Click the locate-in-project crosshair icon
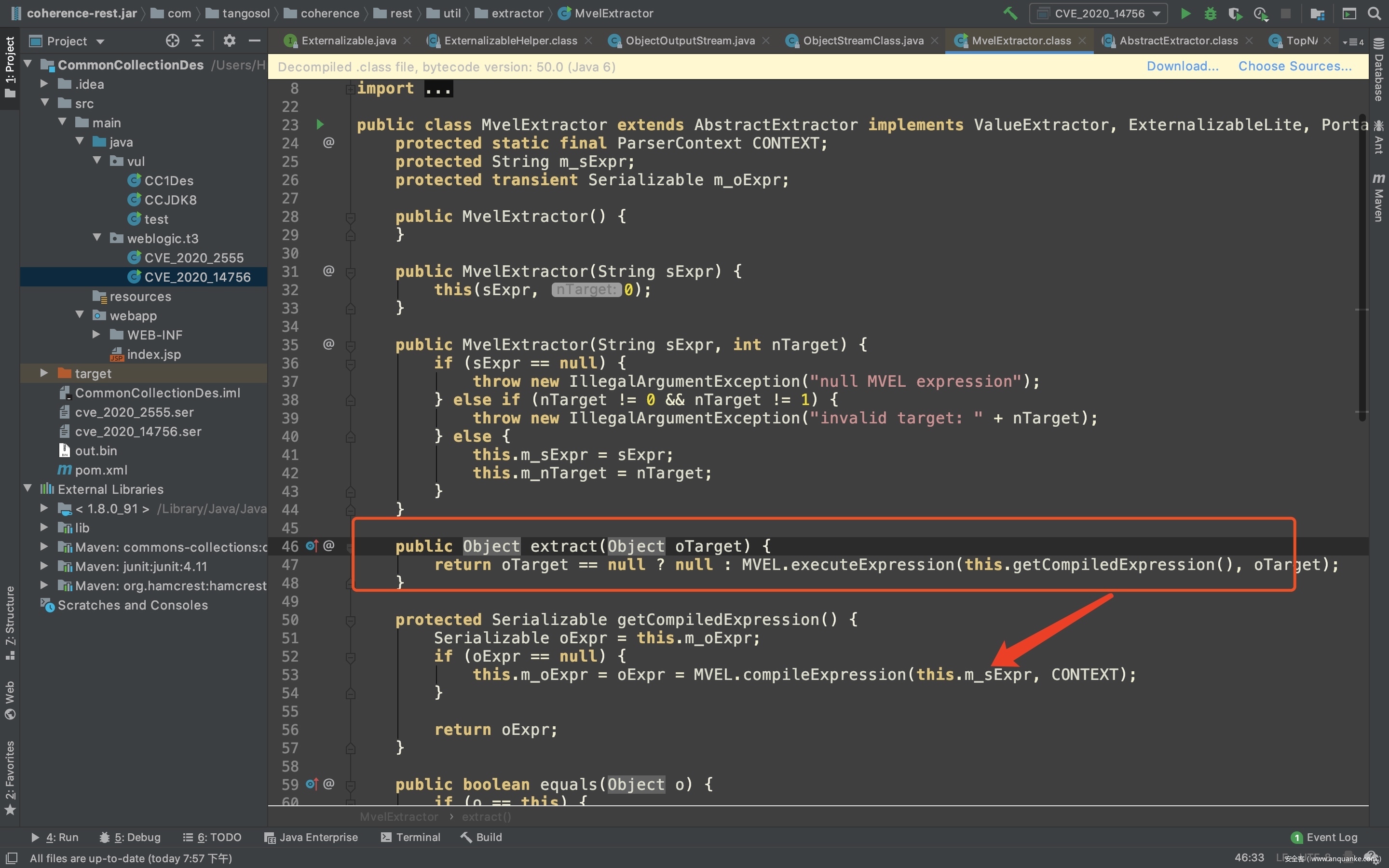This screenshot has width=1389, height=868. click(x=172, y=41)
